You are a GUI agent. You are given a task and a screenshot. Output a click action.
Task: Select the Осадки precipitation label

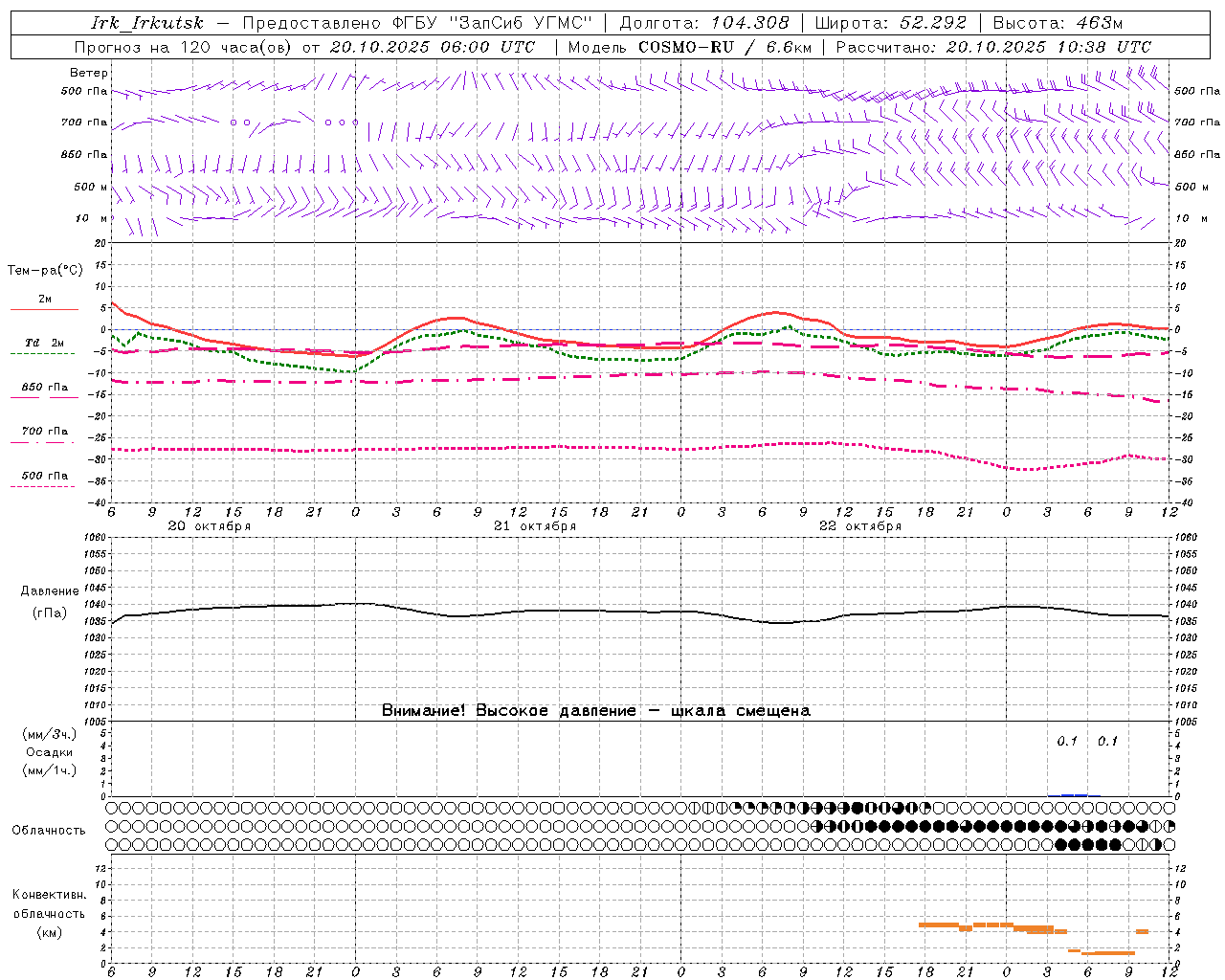pos(50,752)
